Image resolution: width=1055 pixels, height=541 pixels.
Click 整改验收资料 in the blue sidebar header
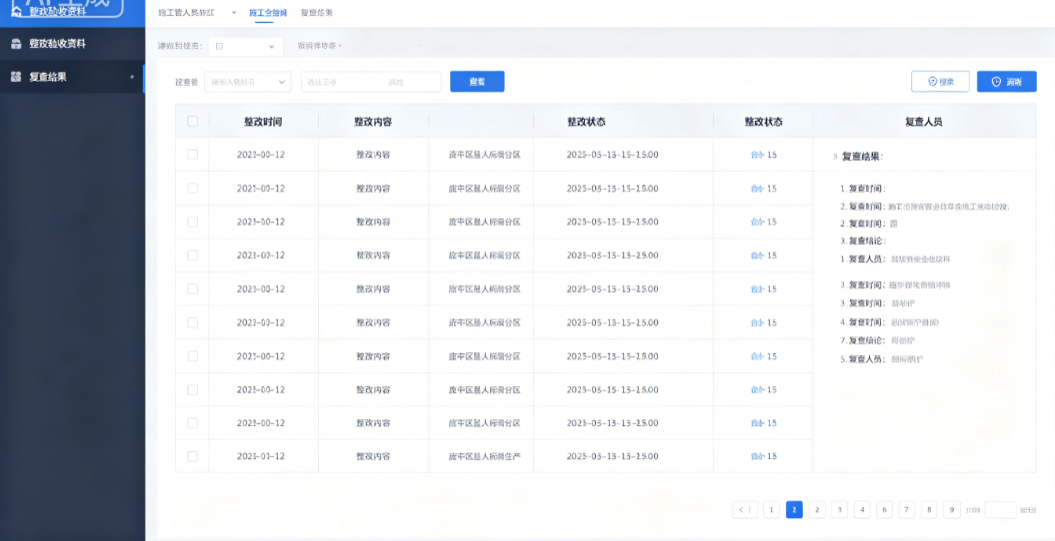(57, 11)
